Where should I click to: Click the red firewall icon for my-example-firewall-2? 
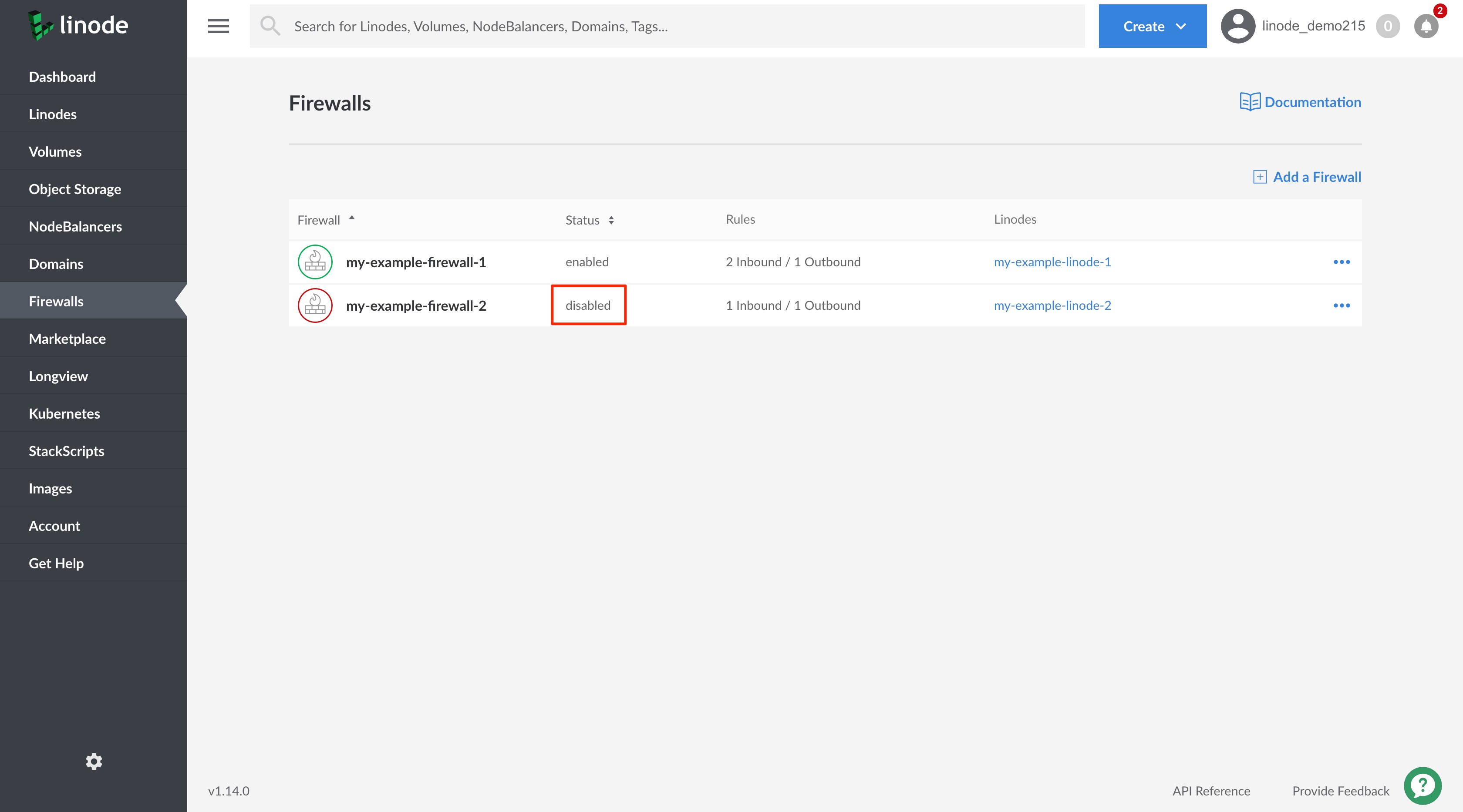click(315, 306)
